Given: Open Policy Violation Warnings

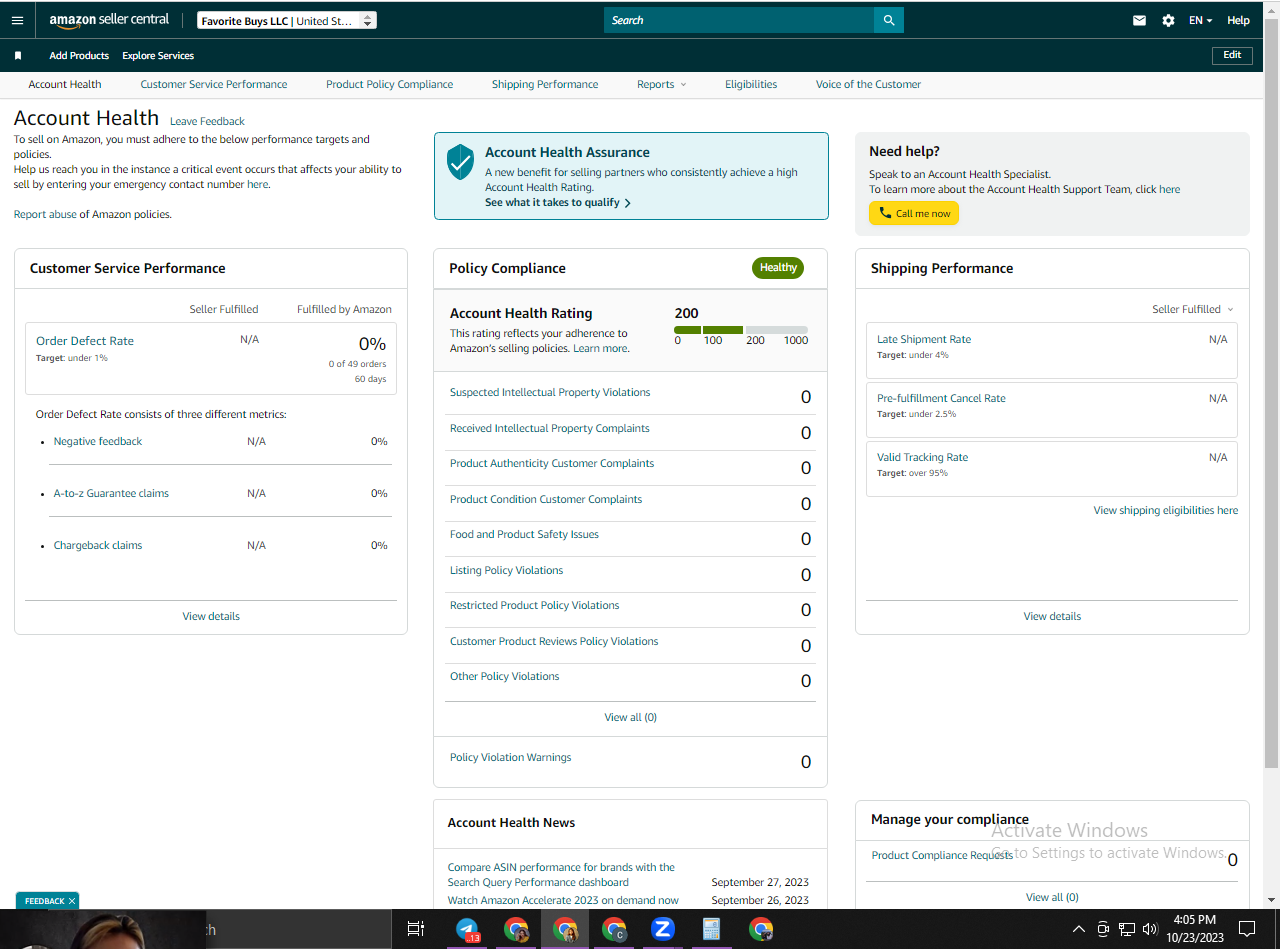Looking at the screenshot, I should [511, 757].
